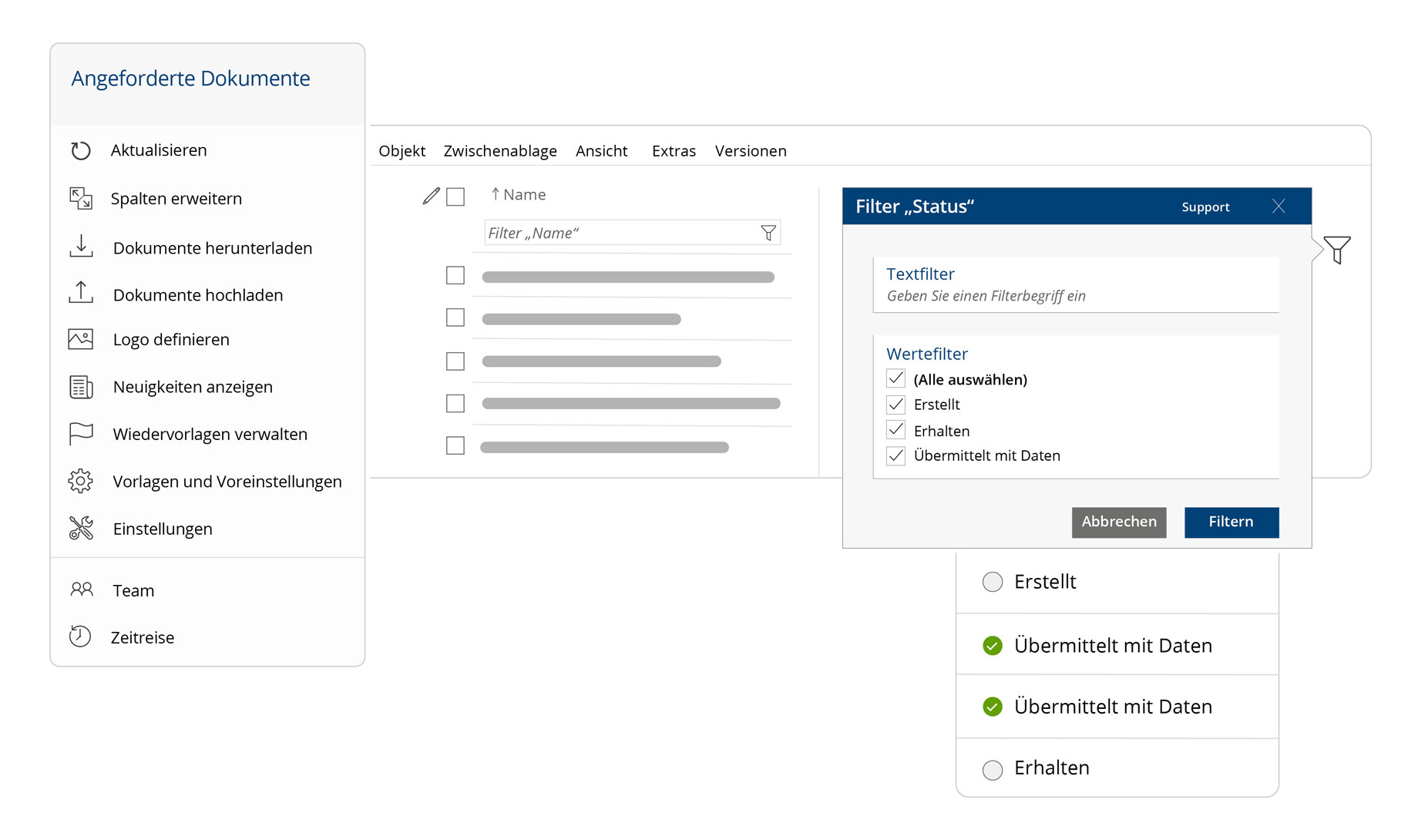Click the Aktualisieren refresh icon
The width and height of the screenshot is (1418, 840).
click(x=81, y=150)
